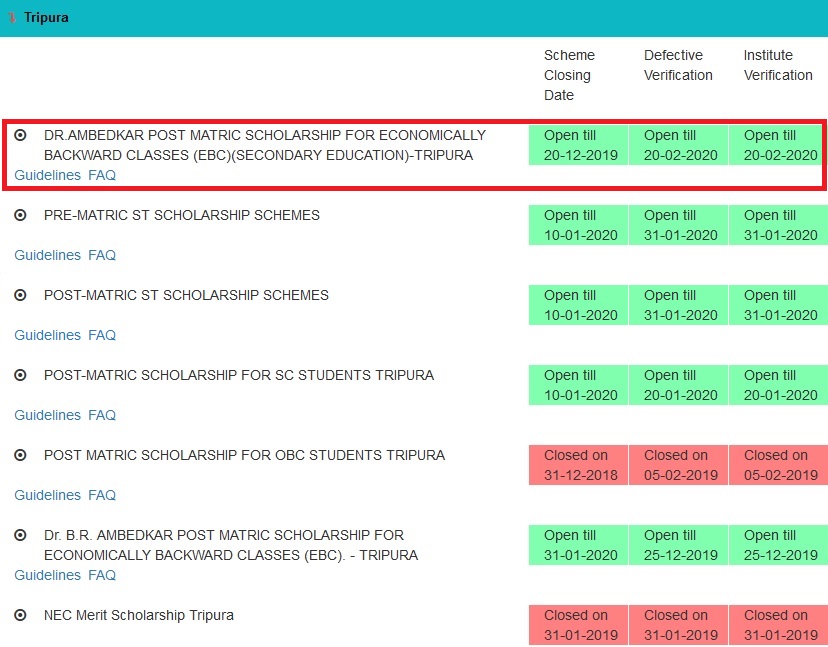828x647 pixels.
Task: Click POST-MATRIC SCHOLARSHIP FOR SC STUDENTS TRIPURA title
Action: pyautogui.click(x=239, y=375)
